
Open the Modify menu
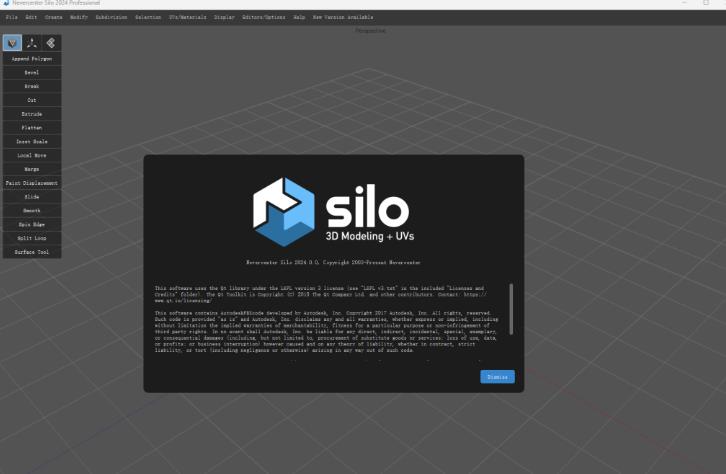coord(79,17)
